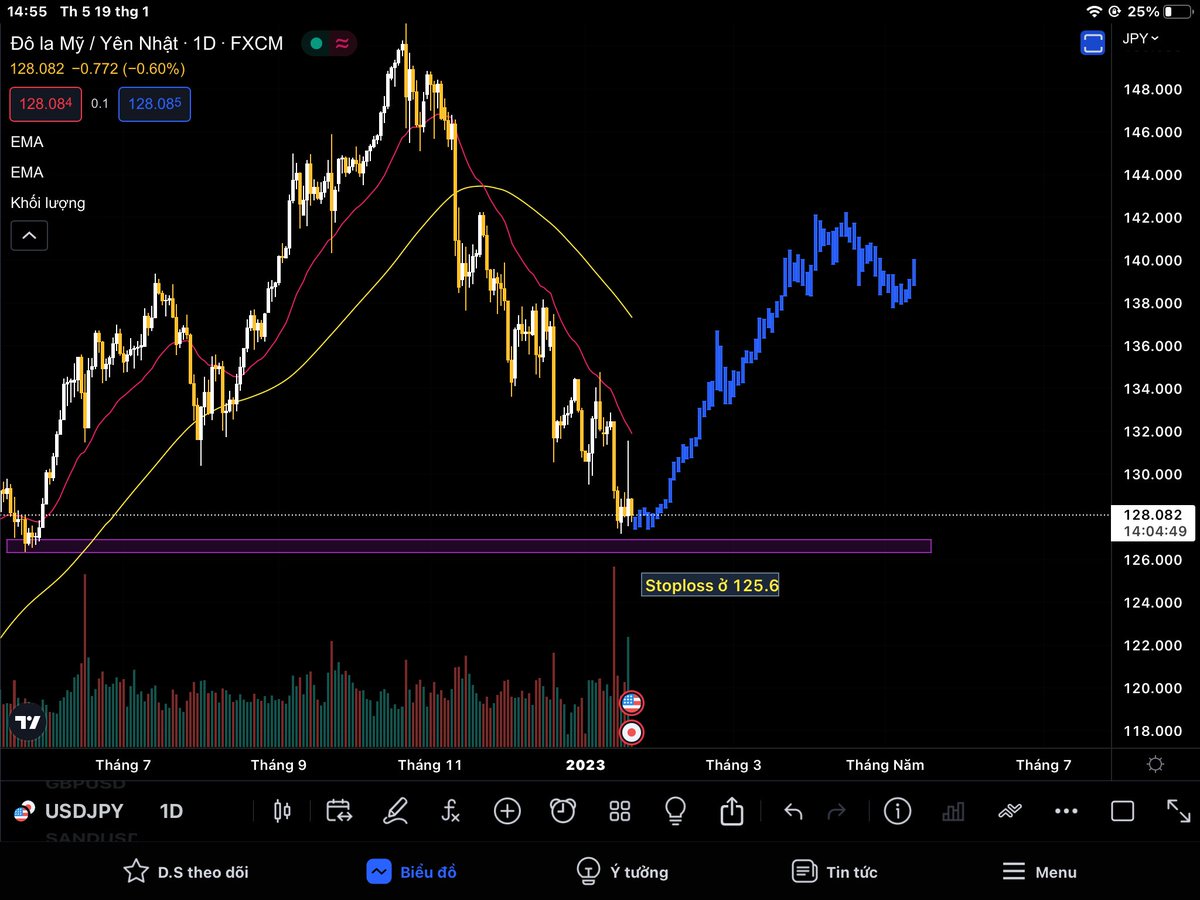
Task: Open more options three dots icon
Action: pos(1066,811)
